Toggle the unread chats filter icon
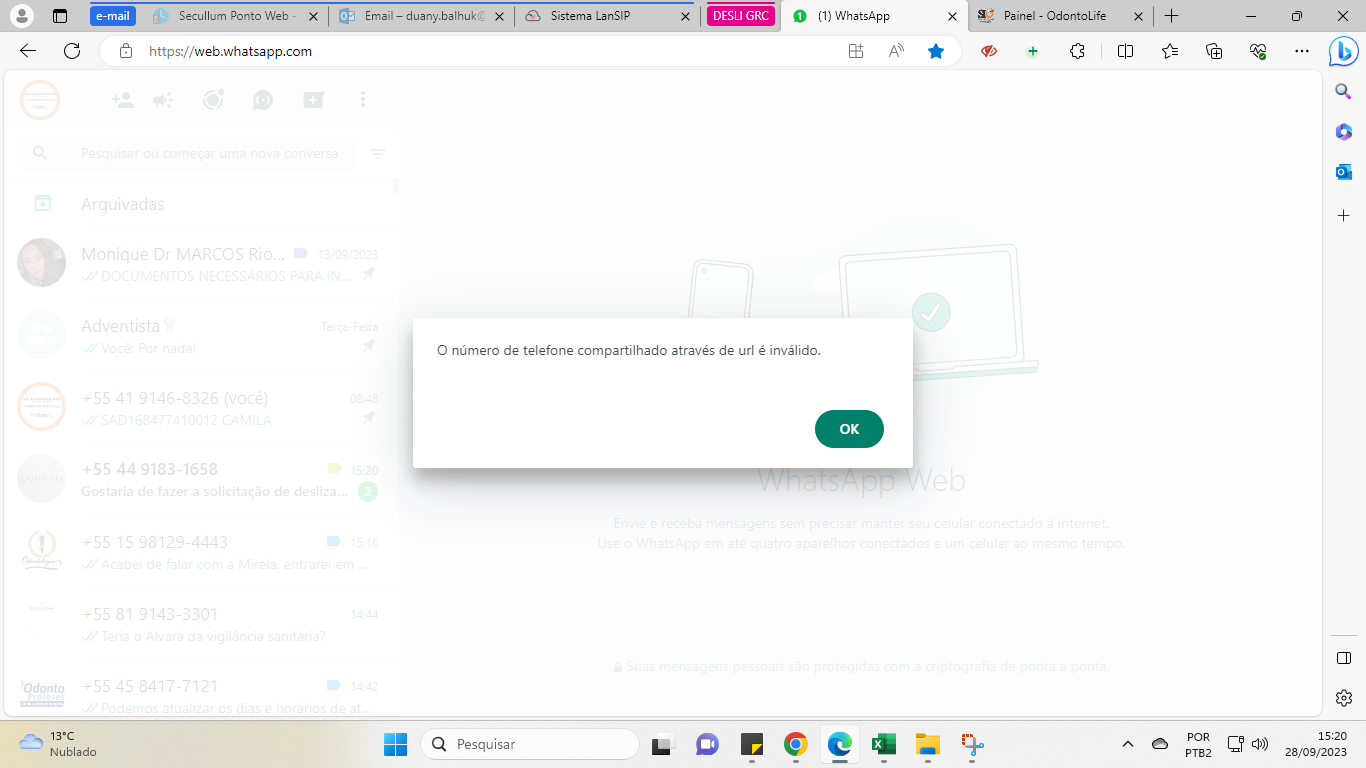The width and height of the screenshot is (1366, 768). pos(378,154)
